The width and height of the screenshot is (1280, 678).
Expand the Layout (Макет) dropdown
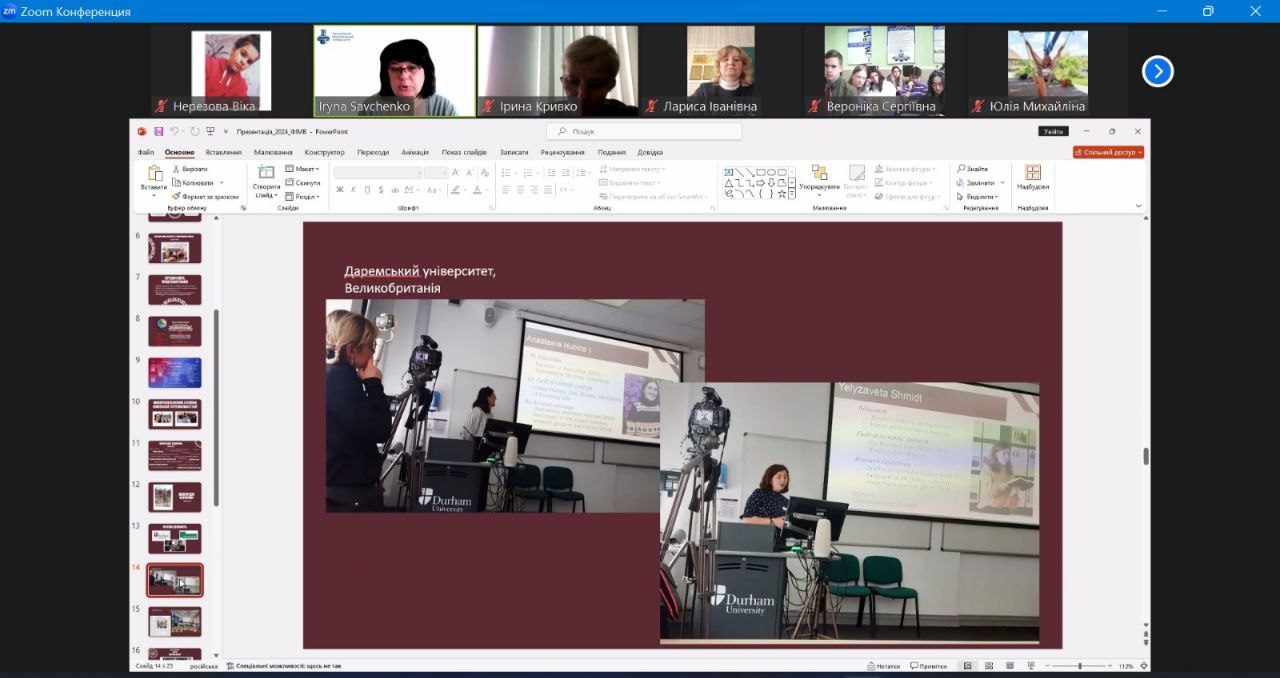click(x=302, y=169)
